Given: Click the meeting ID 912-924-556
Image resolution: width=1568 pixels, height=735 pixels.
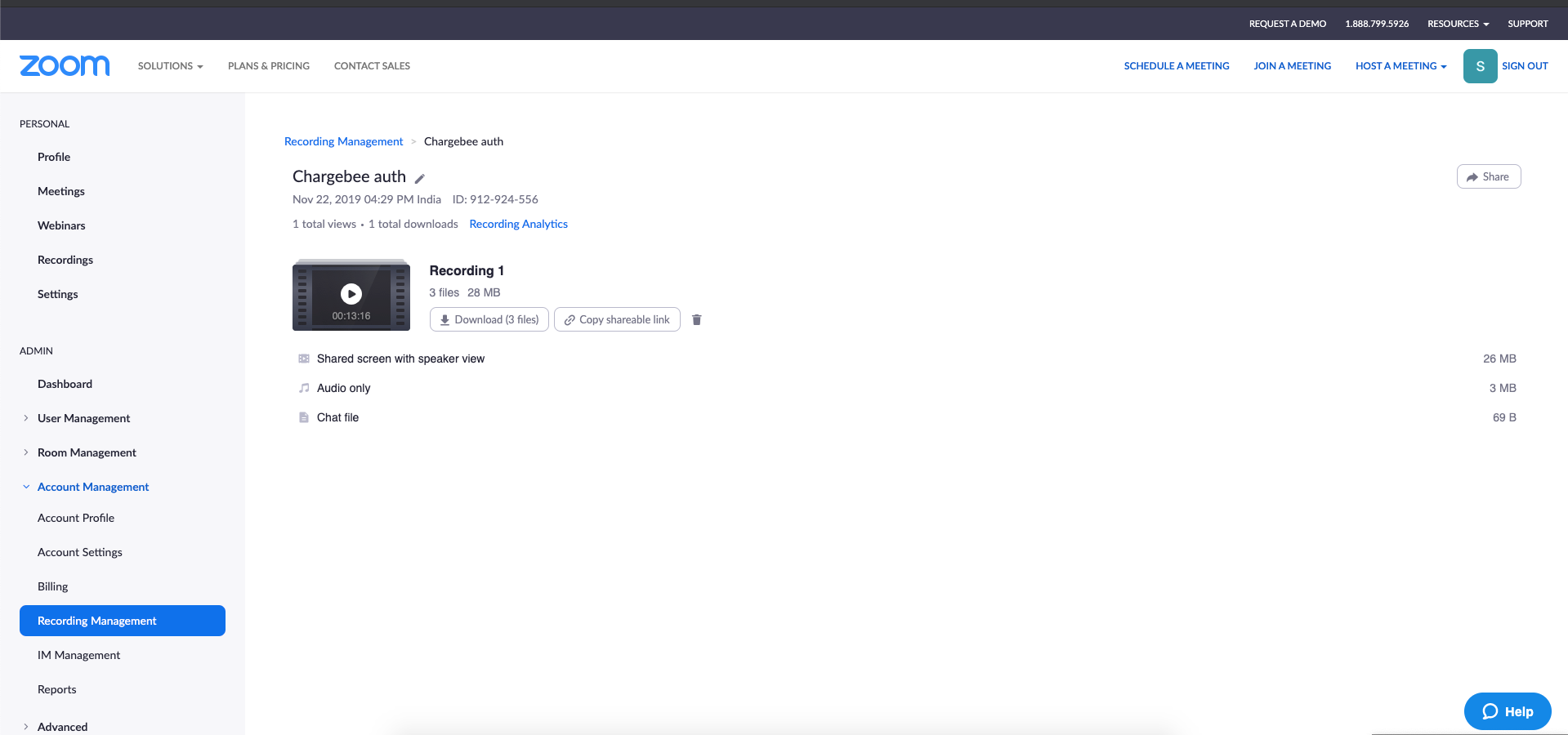Looking at the screenshot, I should (495, 199).
